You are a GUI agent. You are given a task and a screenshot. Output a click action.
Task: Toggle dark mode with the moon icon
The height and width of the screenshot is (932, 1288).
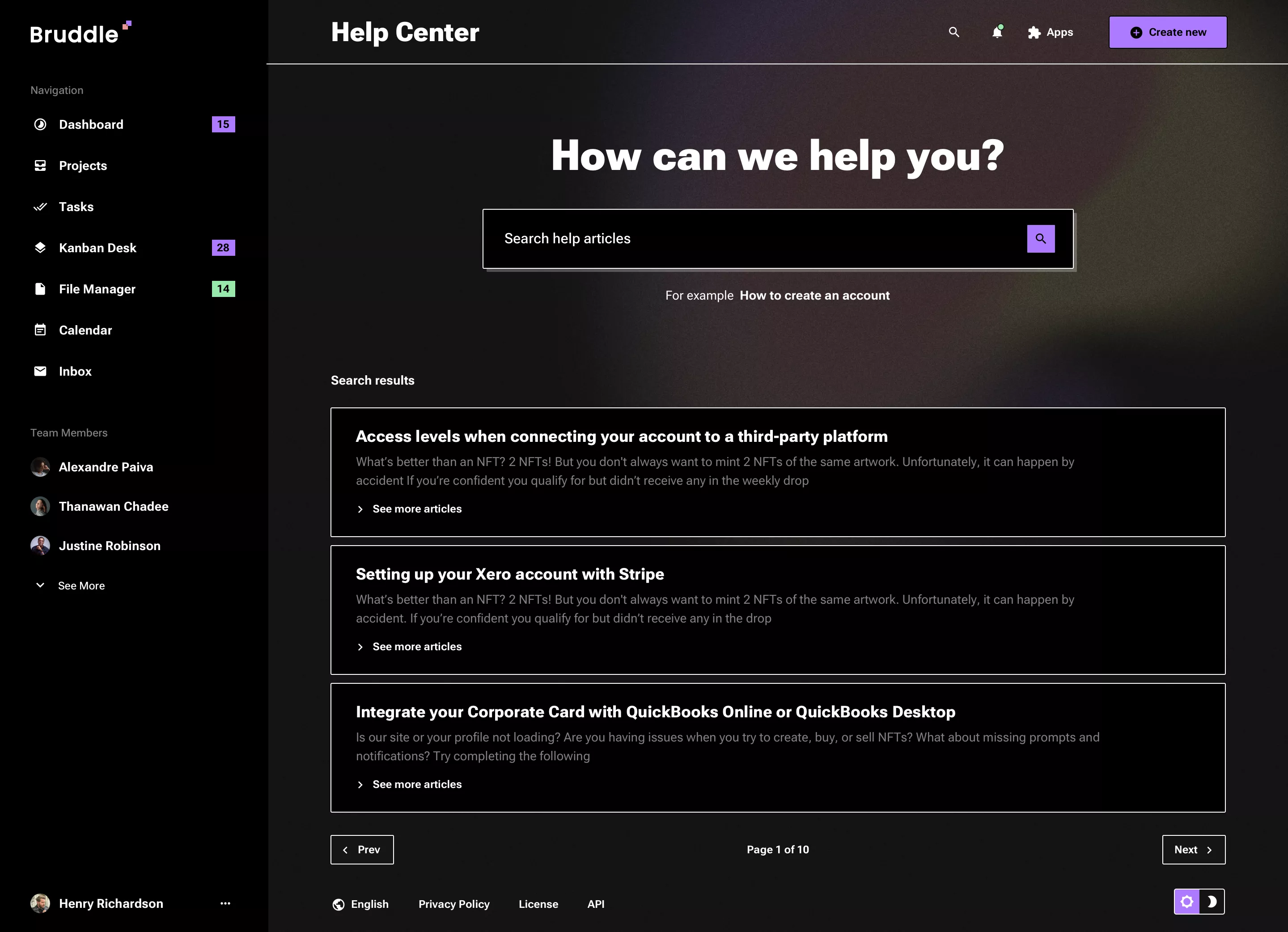tap(1212, 901)
